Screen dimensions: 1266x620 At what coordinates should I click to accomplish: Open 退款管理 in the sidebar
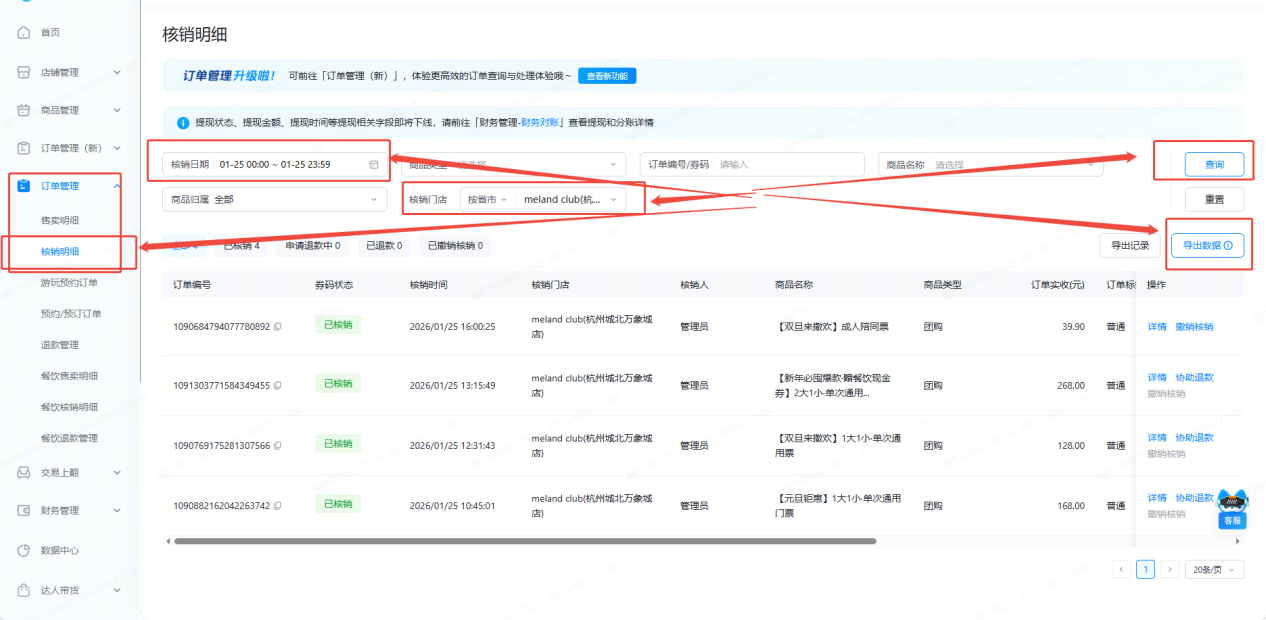tap(59, 345)
